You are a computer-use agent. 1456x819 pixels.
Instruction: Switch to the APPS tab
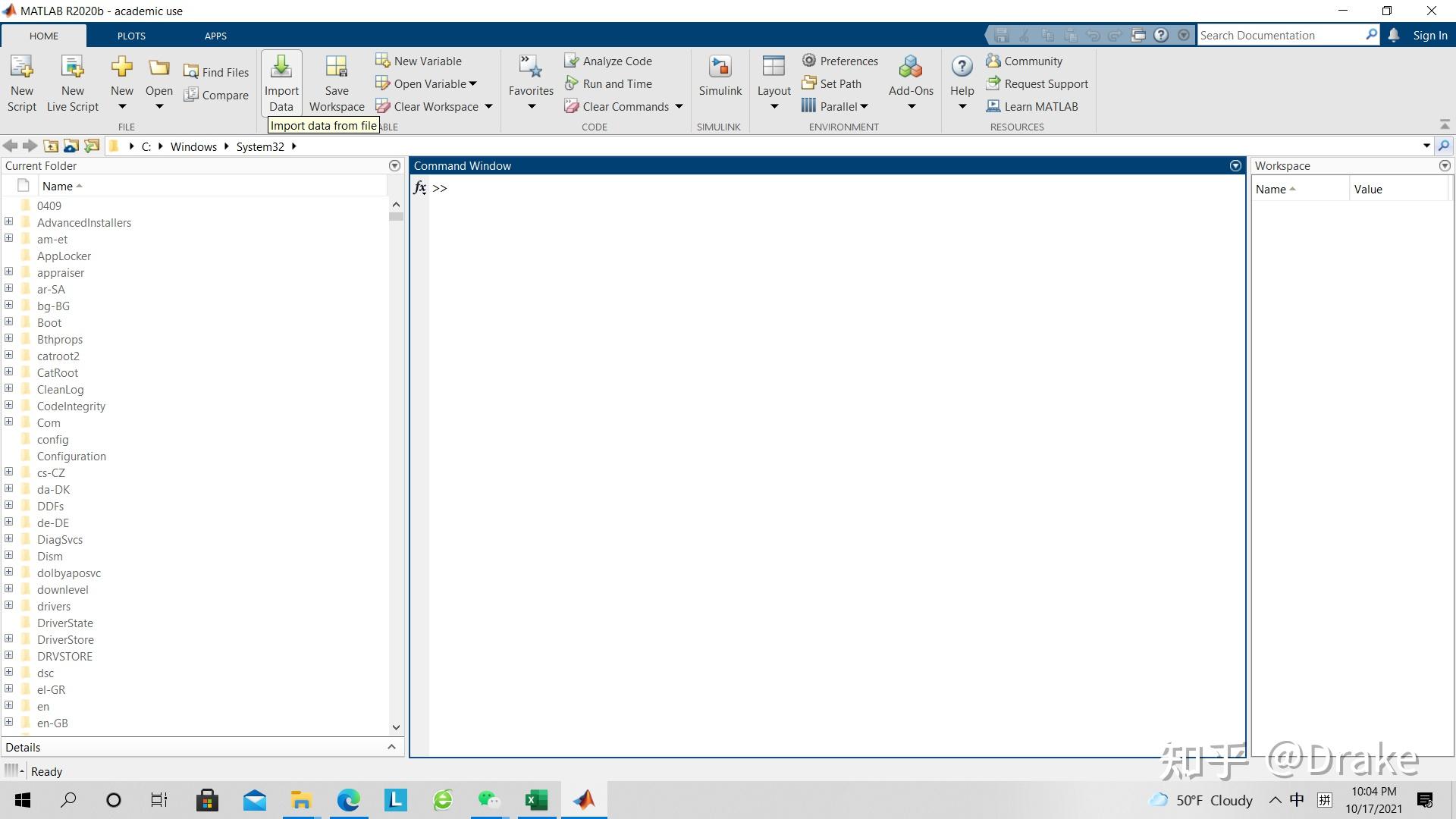coord(215,36)
